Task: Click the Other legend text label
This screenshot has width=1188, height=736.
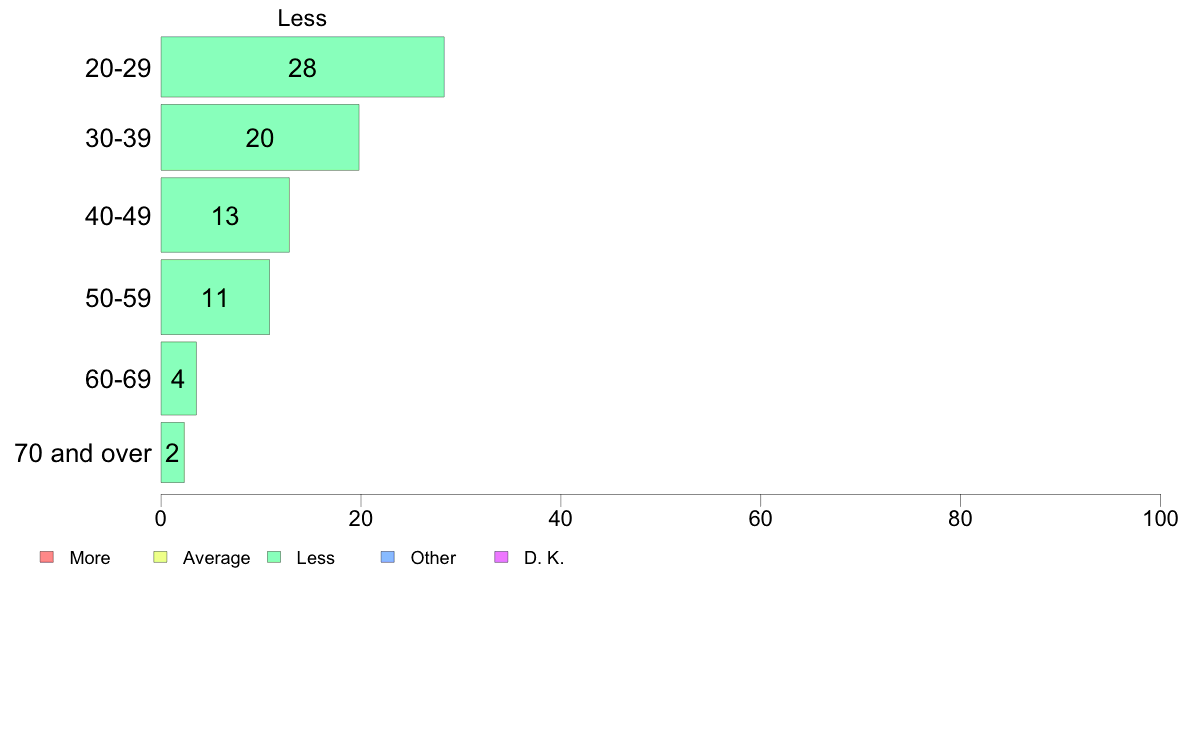Action: click(x=433, y=558)
